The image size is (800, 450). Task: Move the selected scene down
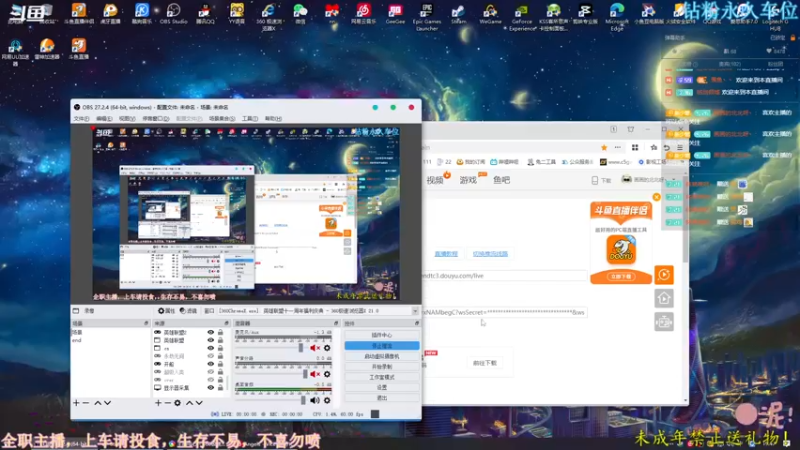108,403
